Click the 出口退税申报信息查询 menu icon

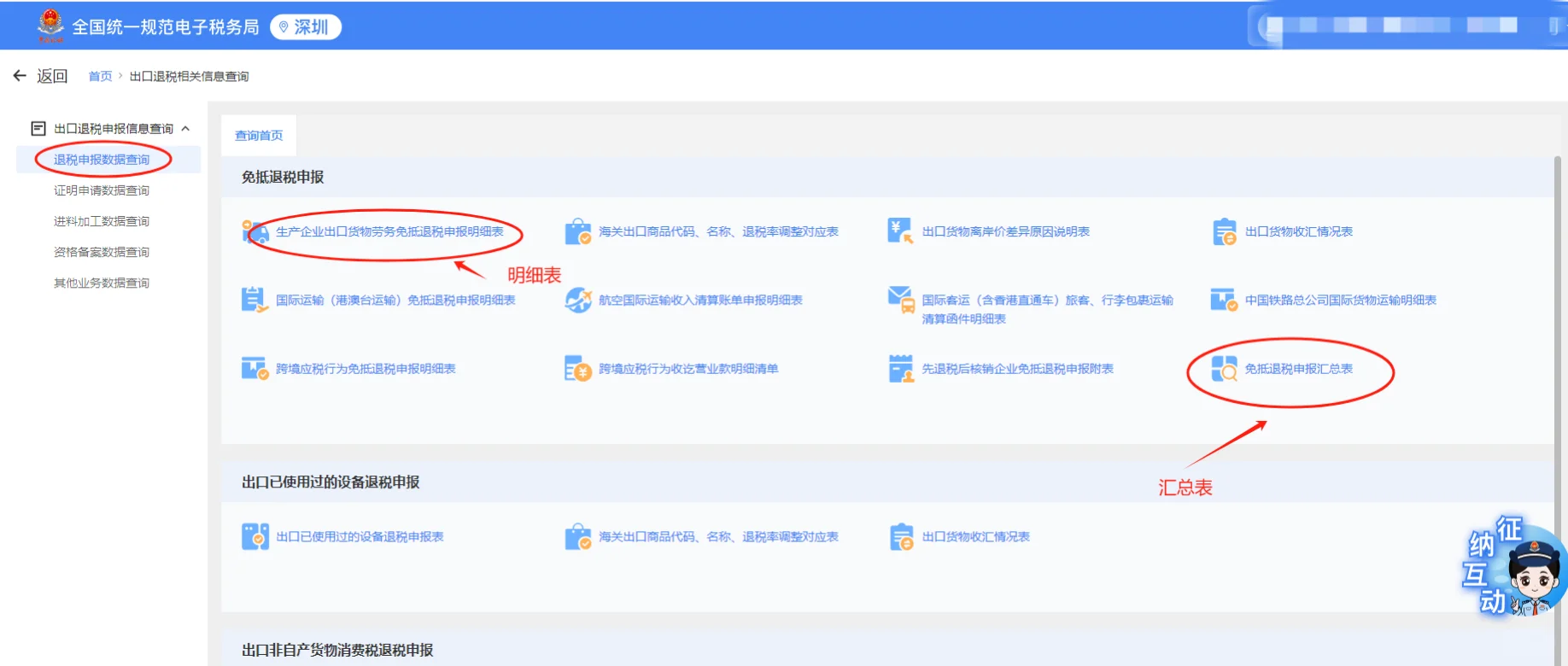(x=38, y=129)
